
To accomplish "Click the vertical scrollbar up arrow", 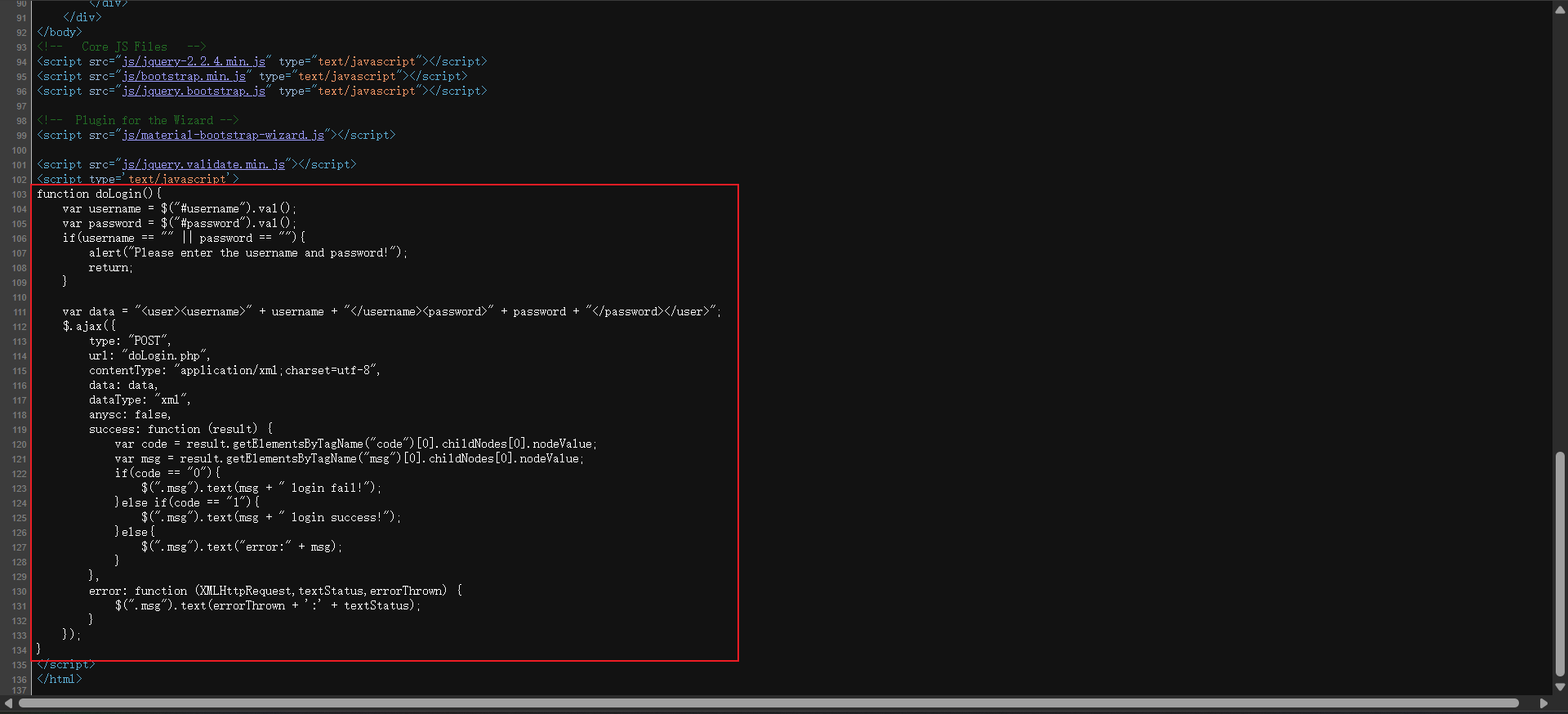I will point(1560,10).
